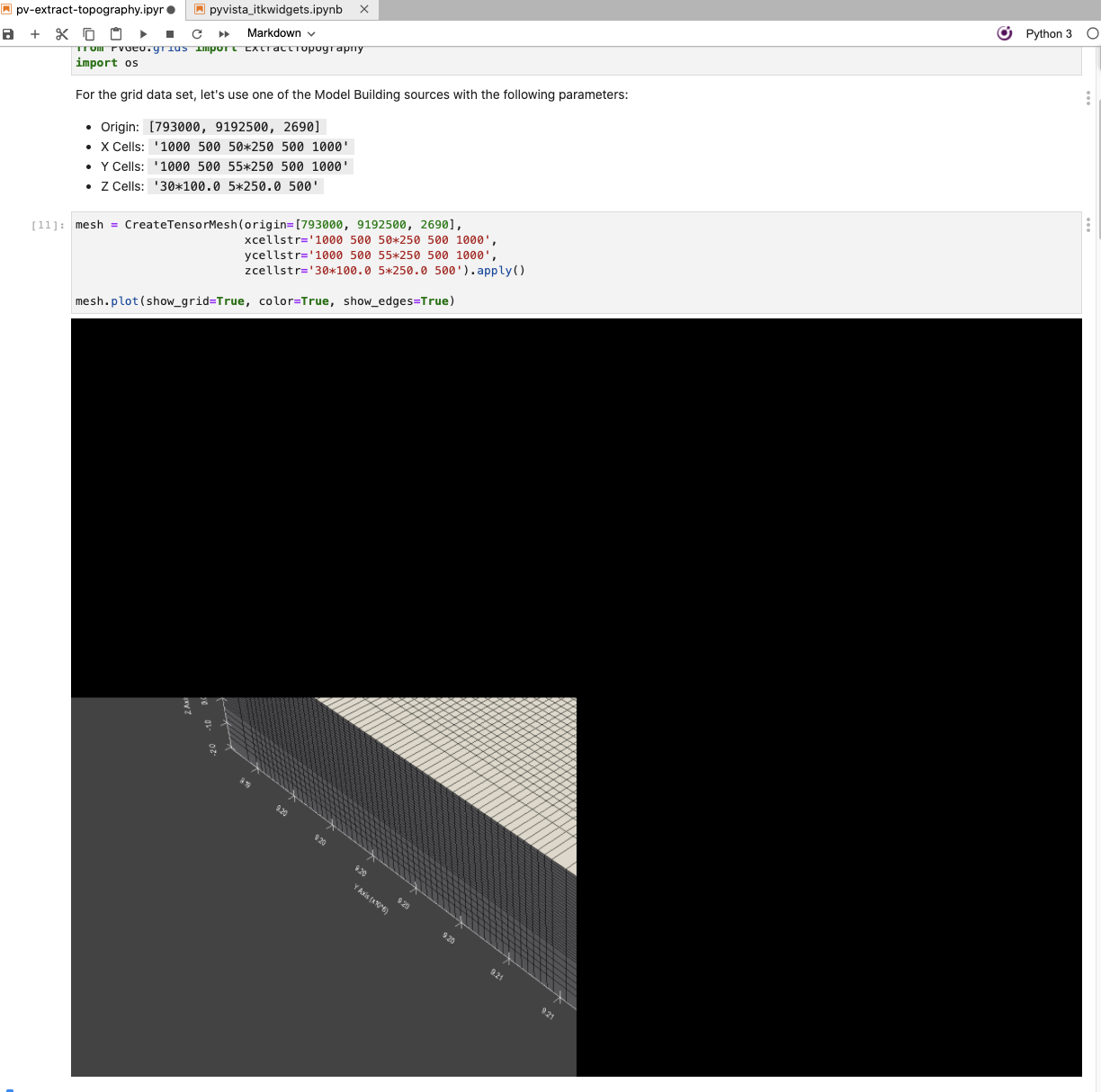Insert a cell below with plus icon
1101x1092 pixels.
tap(35, 34)
